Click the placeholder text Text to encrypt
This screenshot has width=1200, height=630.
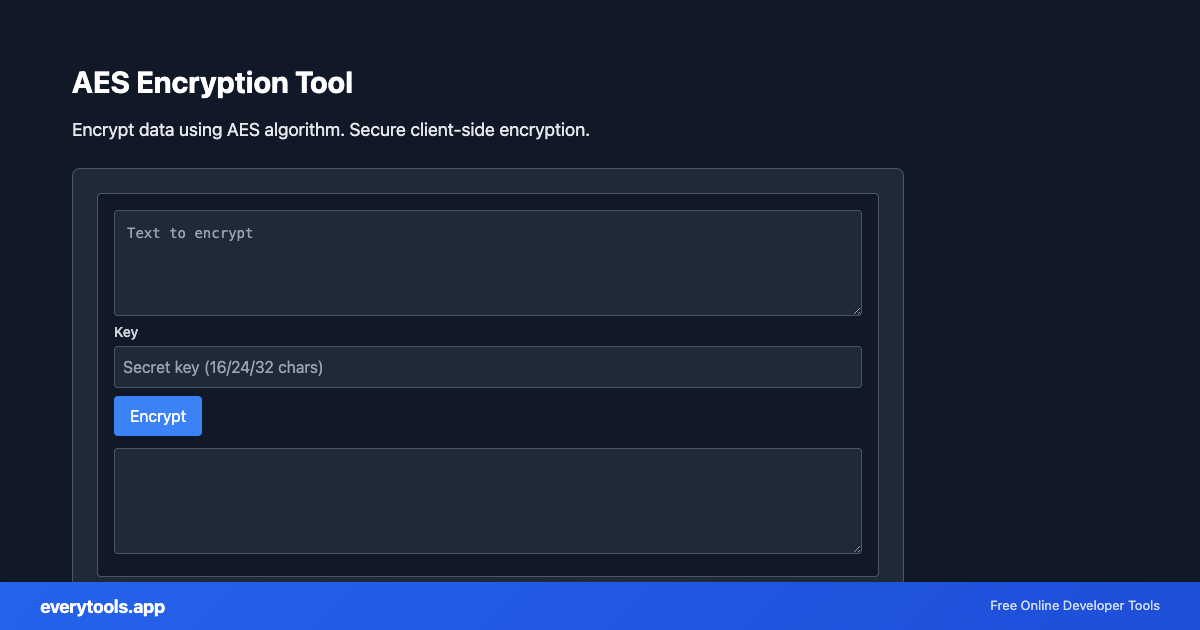tap(189, 232)
